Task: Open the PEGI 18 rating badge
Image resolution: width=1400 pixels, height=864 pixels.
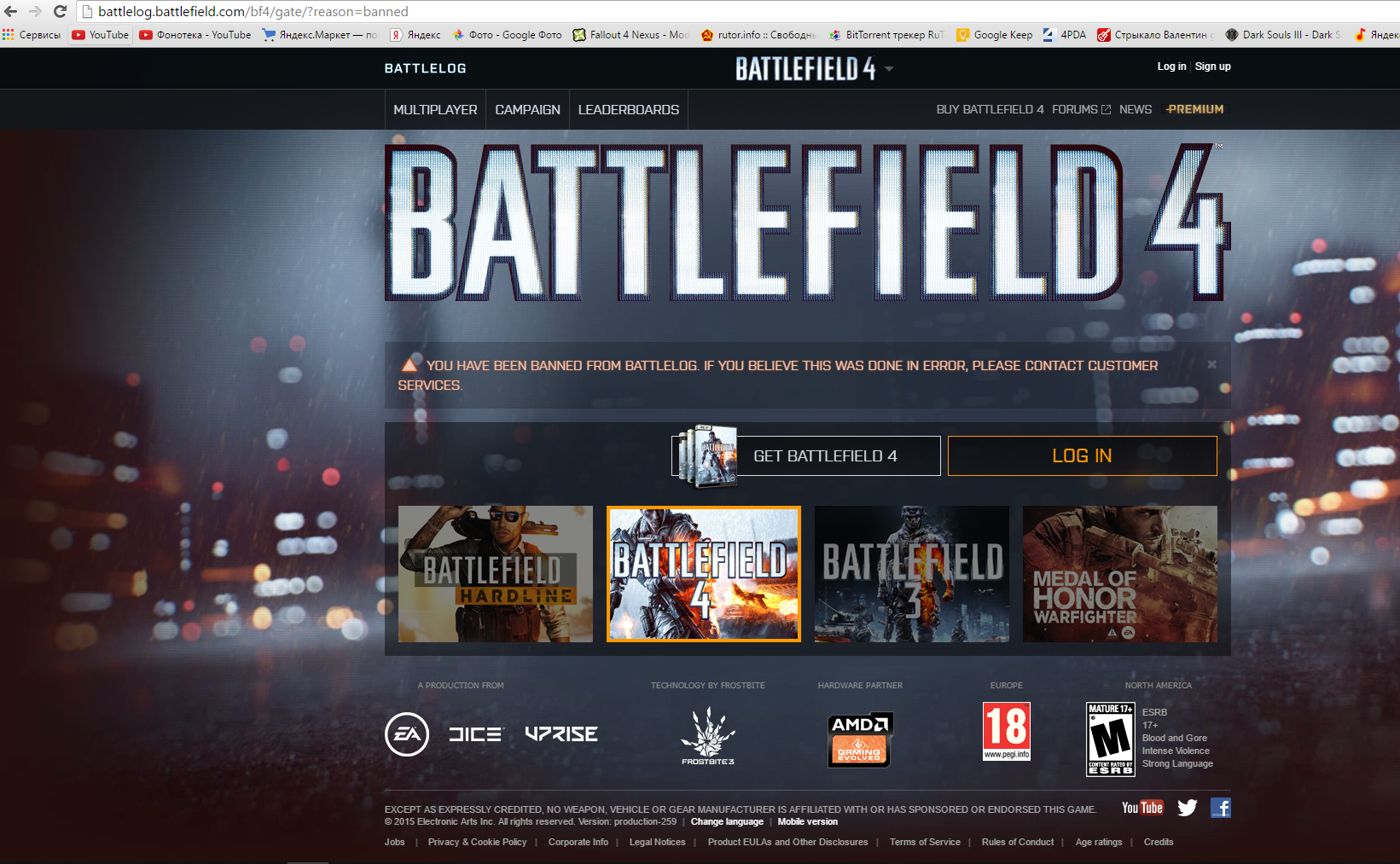Action: pyautogui.click(x=1006, y=731)
